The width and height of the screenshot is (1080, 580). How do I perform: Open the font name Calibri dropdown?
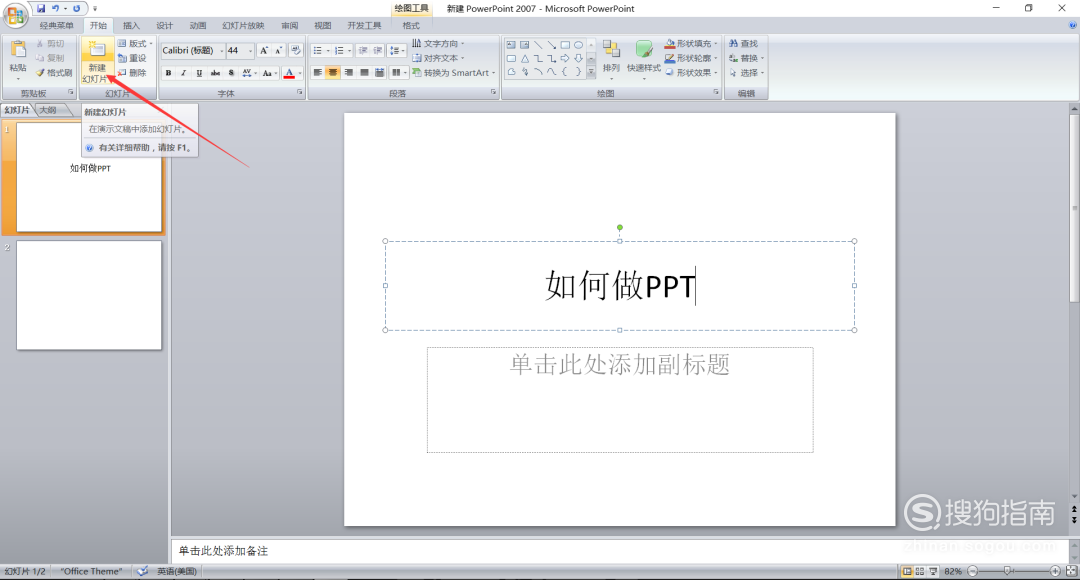221,50
